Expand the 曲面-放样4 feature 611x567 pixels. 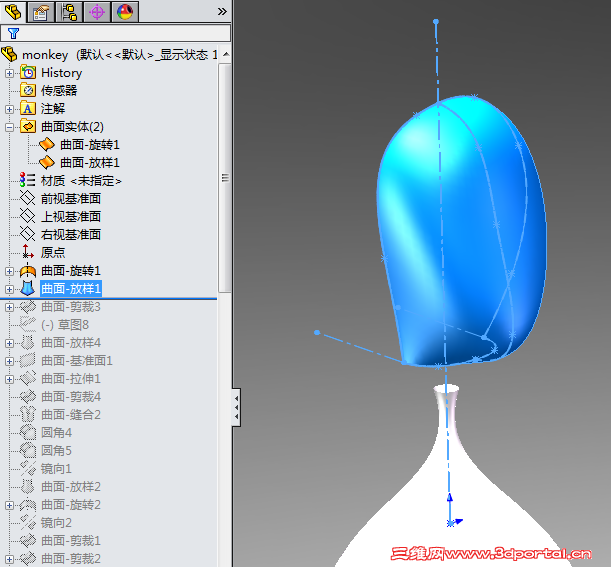point(9,343)
